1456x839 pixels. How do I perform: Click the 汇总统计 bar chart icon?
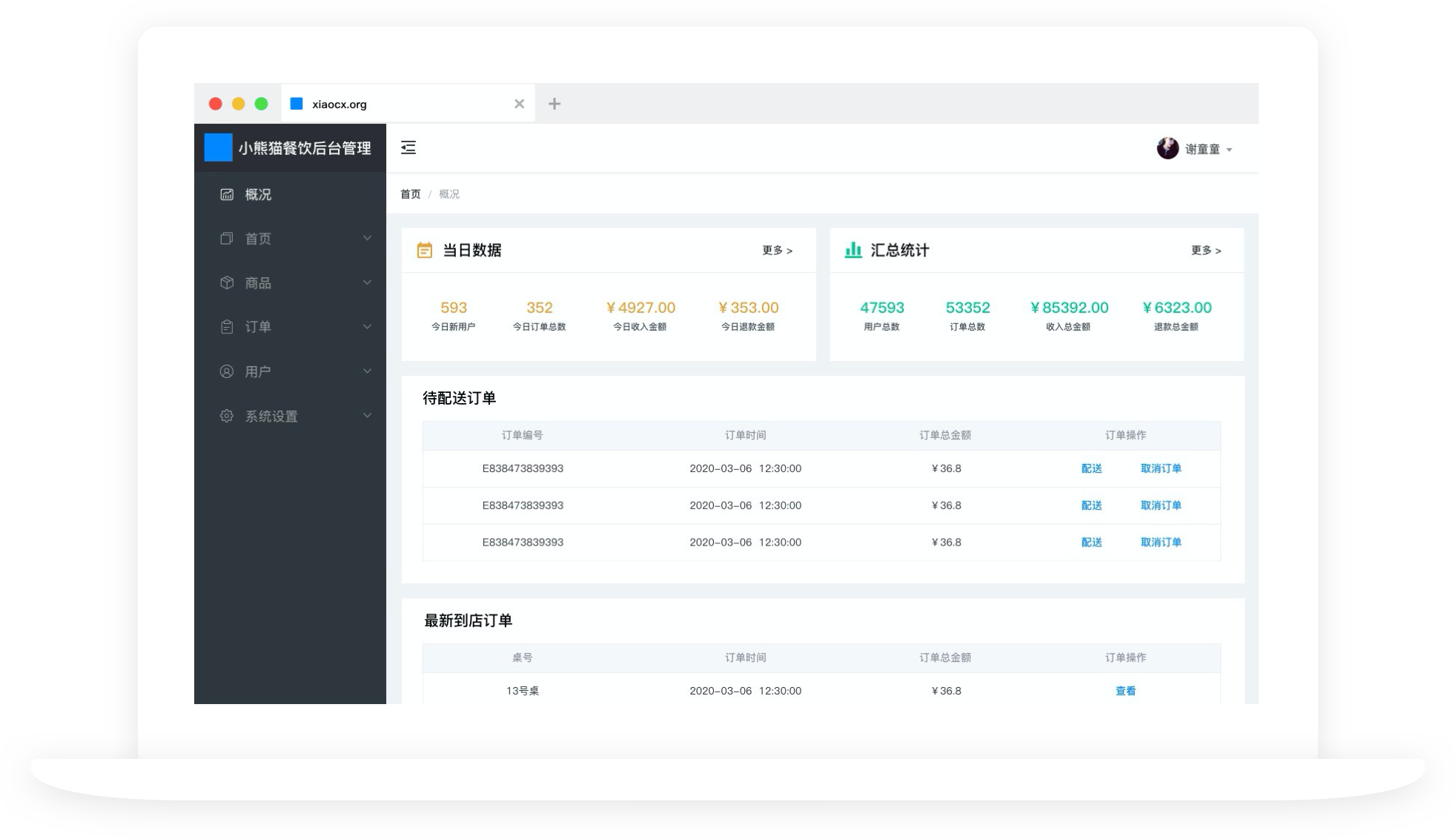click(x=853, y=251)
